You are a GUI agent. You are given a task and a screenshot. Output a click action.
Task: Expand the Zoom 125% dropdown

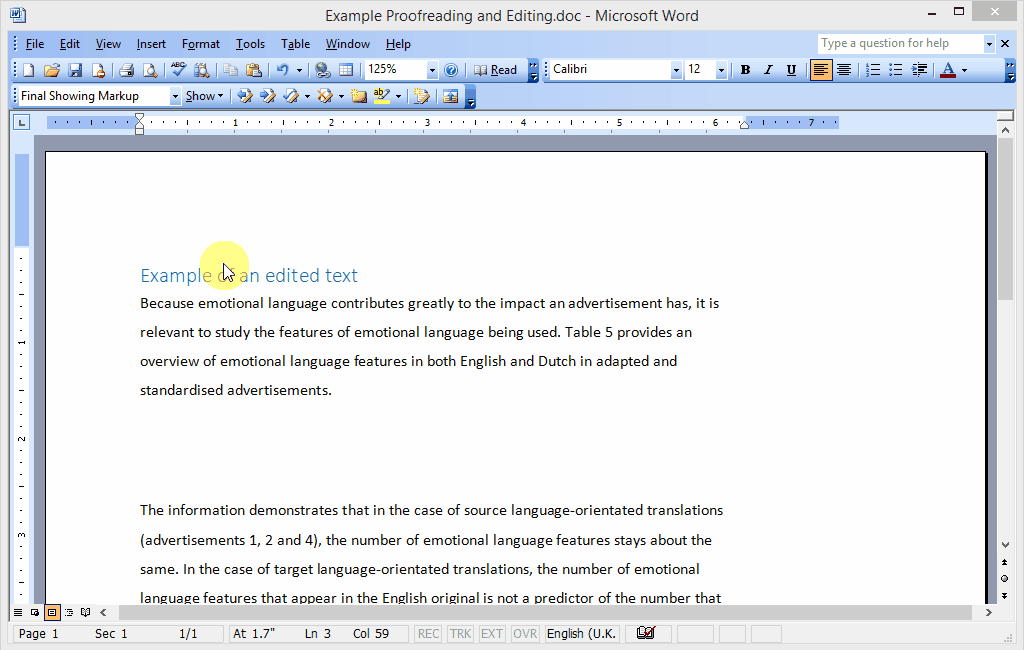tap(432, 70)
